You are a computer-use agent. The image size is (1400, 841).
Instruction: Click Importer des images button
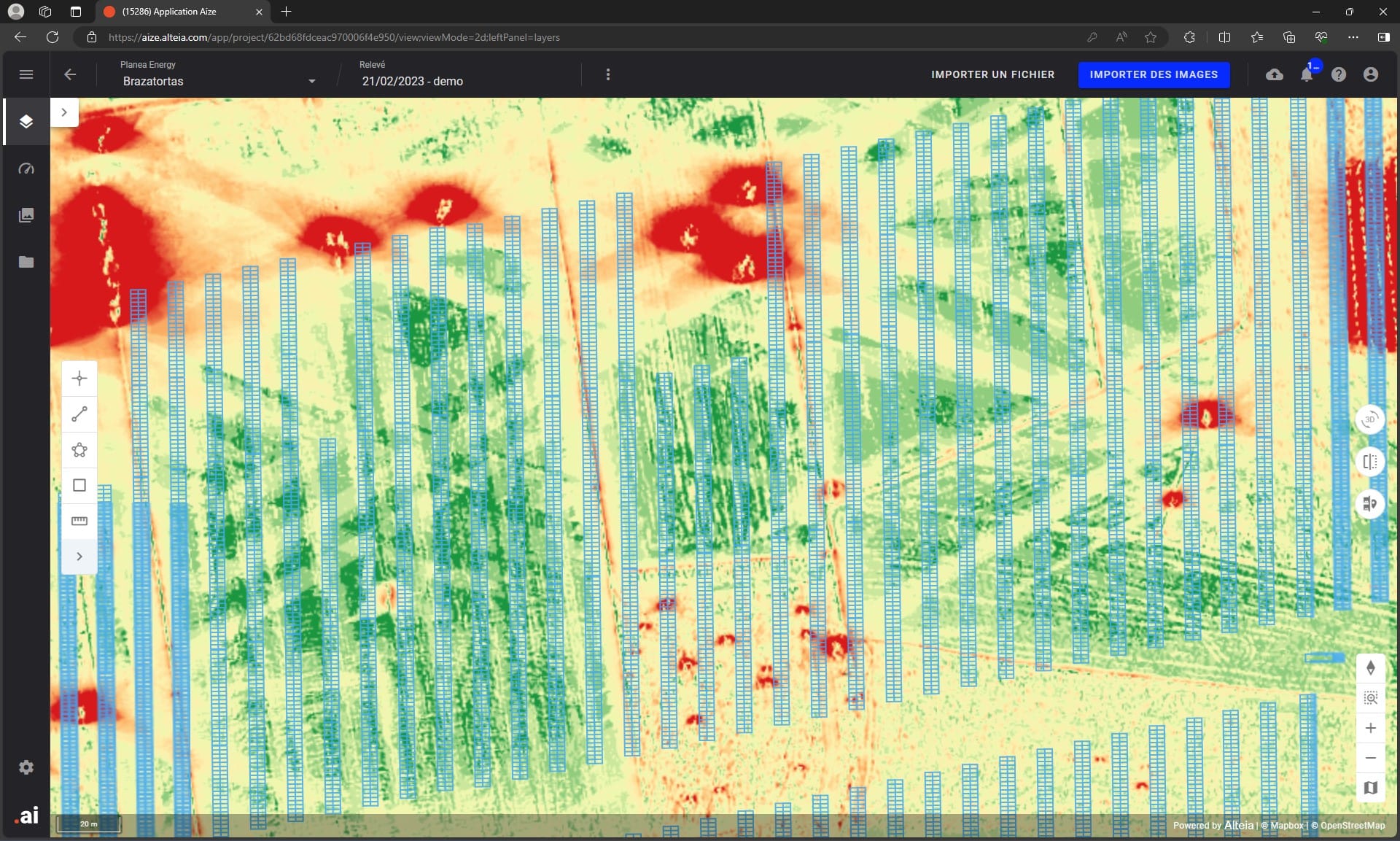pos(1154,74)
